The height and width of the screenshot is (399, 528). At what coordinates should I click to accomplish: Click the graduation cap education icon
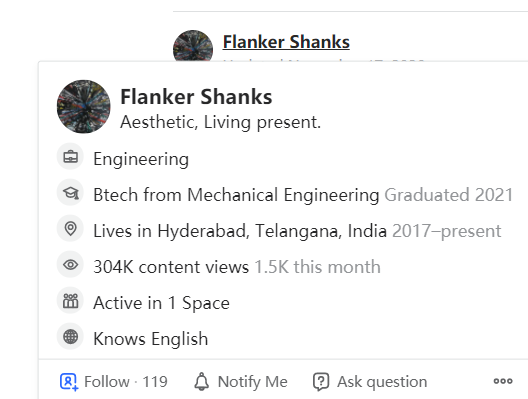pyautogui.click(x=70, y=193)
